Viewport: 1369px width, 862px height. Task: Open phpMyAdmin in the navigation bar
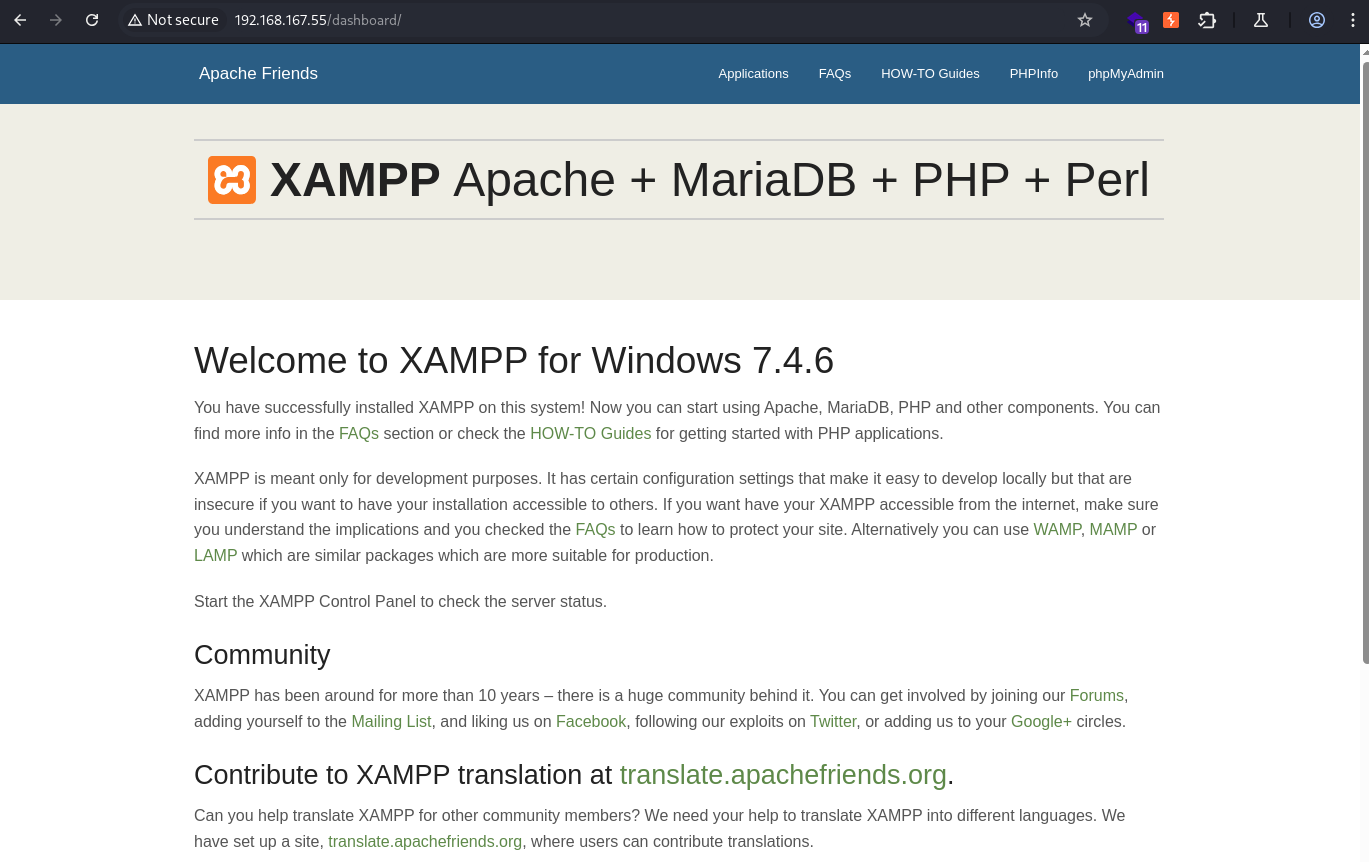pos(1126,74)
